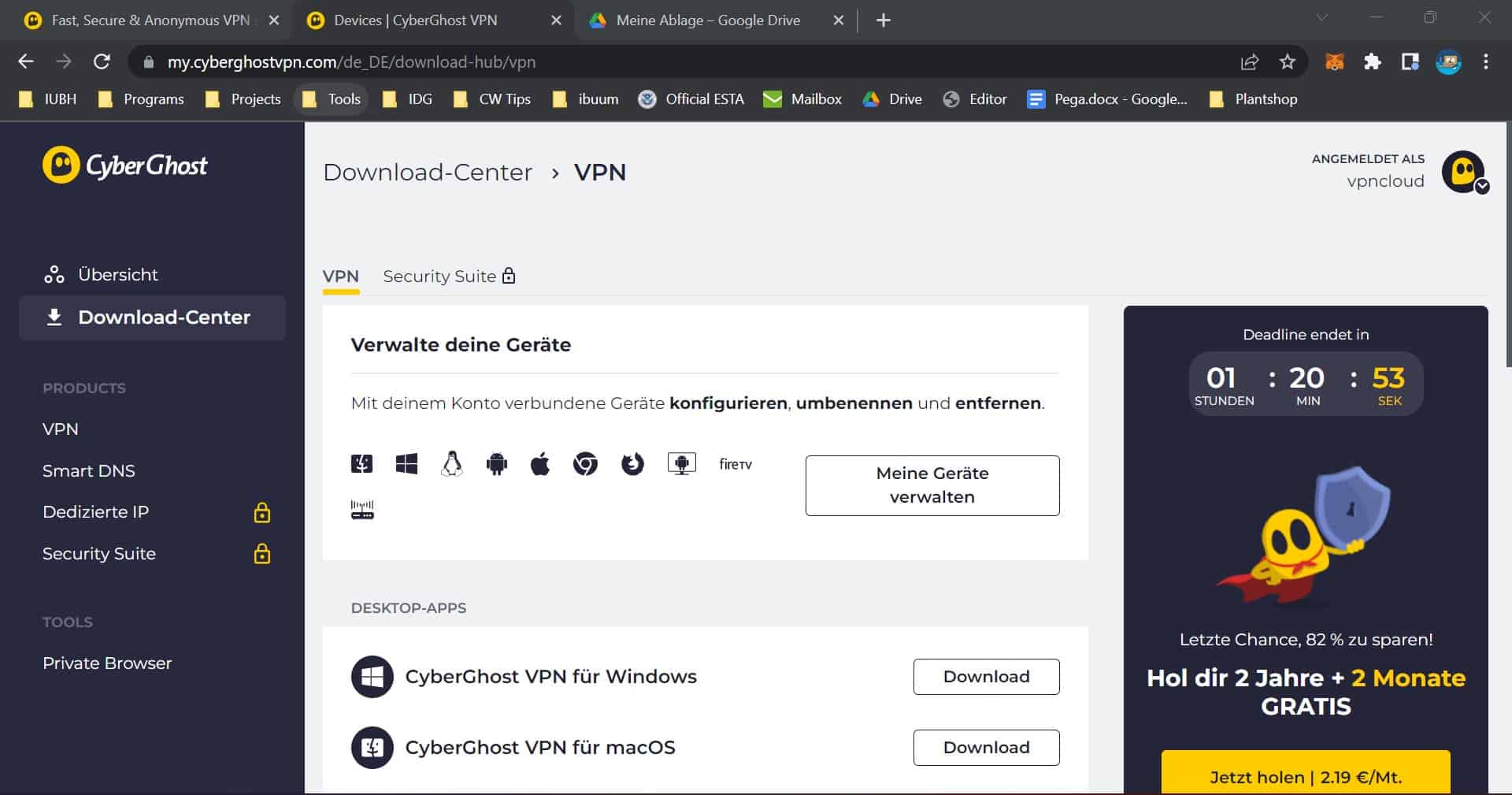Screen dimensions: 1512x795
Task: Open the vpncloud account avatar dropdown
Action: (1464, 172)
